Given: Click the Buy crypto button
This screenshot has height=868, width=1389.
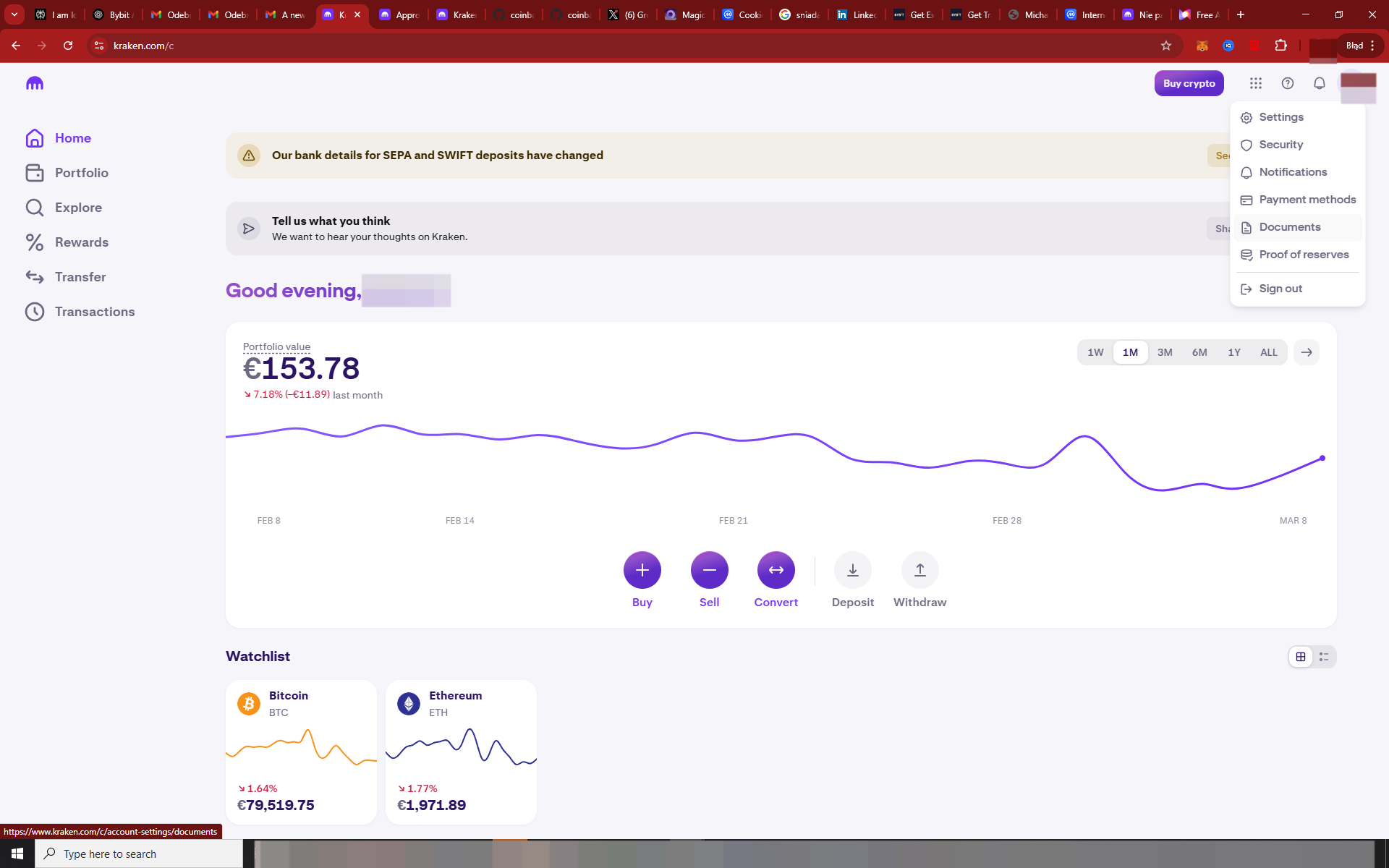Looking at the screenshot, I should 1189,83.
